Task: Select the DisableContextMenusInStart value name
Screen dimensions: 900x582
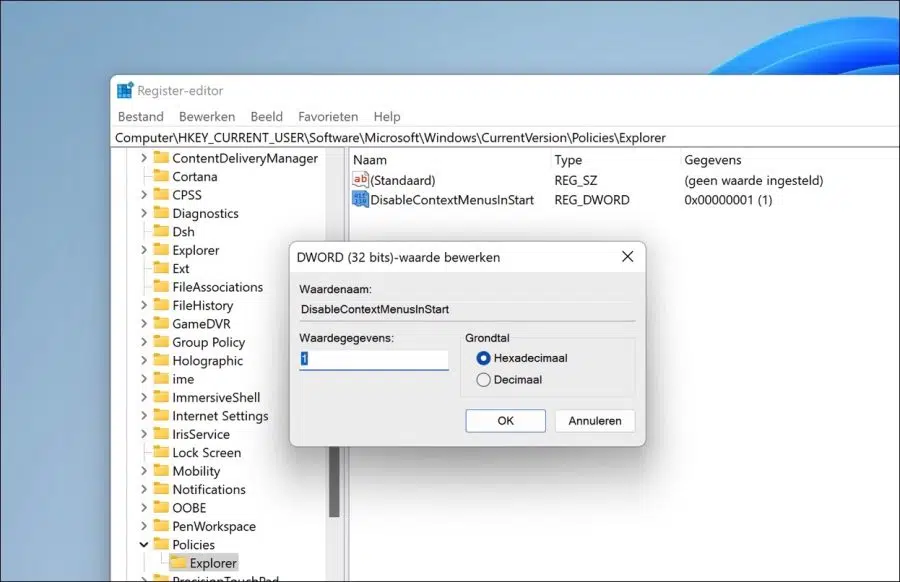Action: (x=452, y=200)
